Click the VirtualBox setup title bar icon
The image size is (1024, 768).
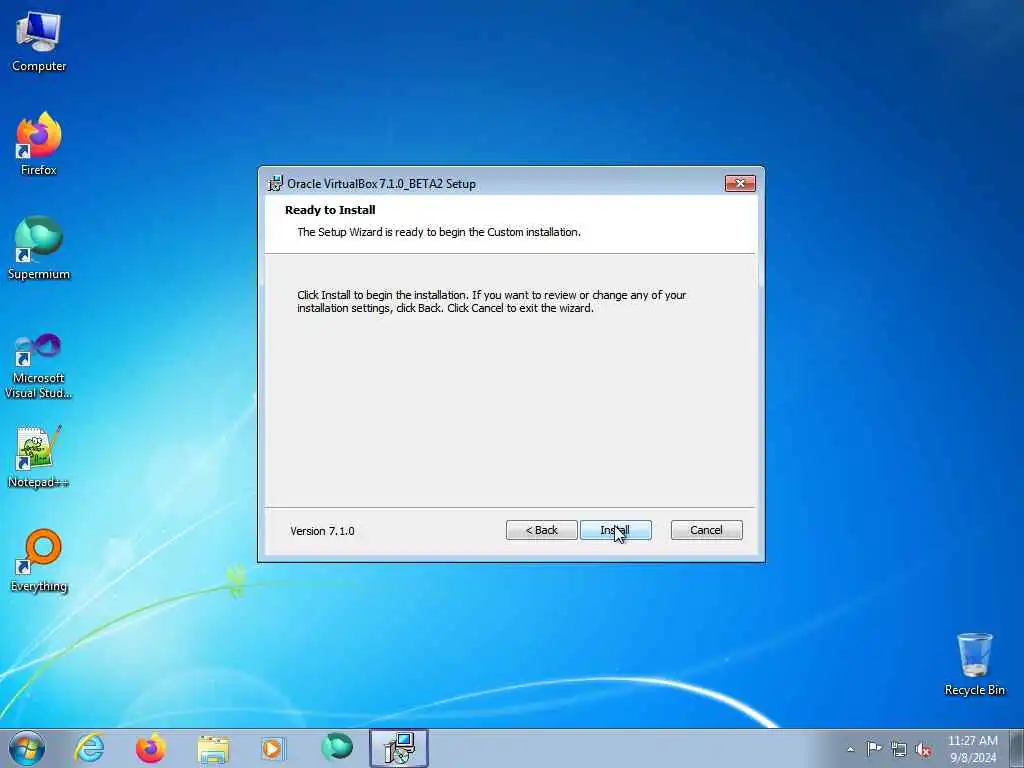point(276,184)
